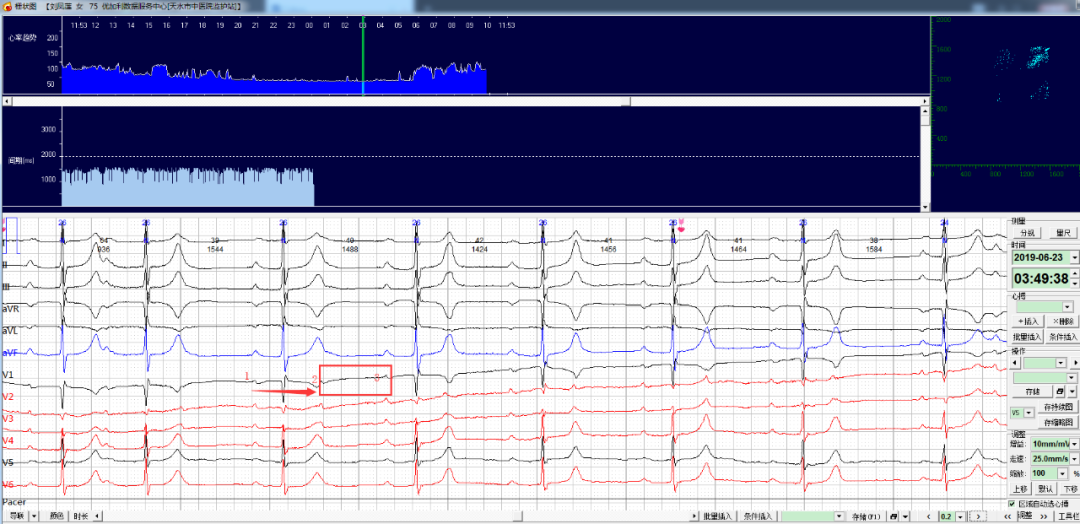Click the double left chevron before 调整
Screen dimensions: 1080x524
1008,516
